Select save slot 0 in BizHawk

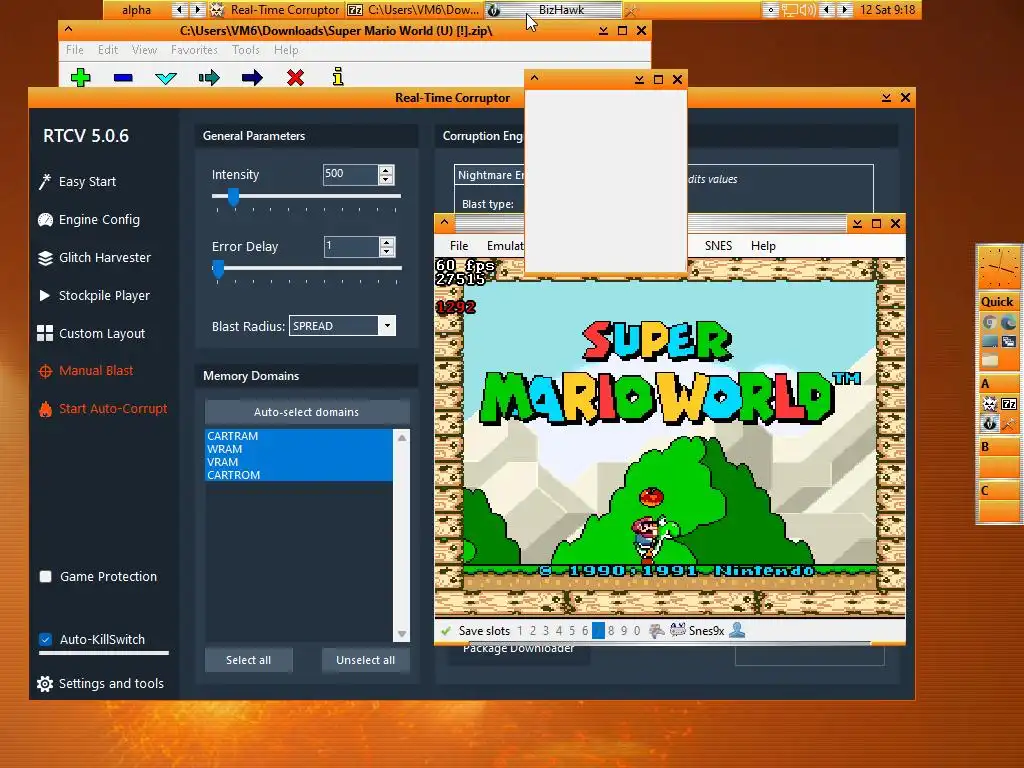[x=637, y=631]
